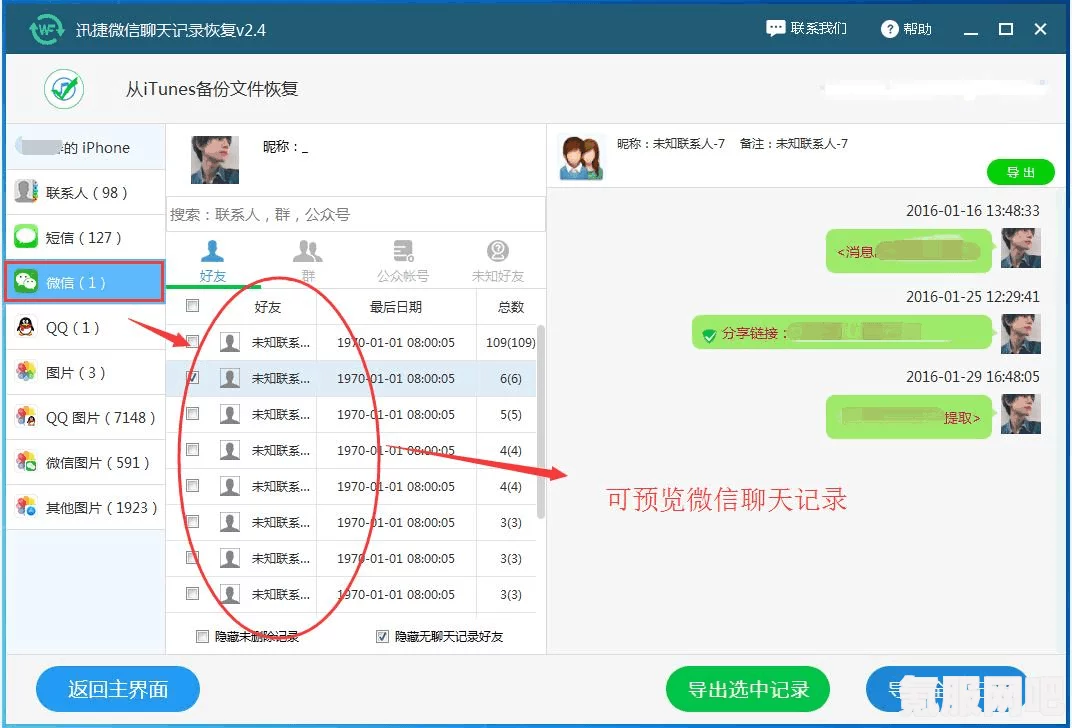
Task: Open 联系我们 chat bubble icon
Action: point(775,29)
